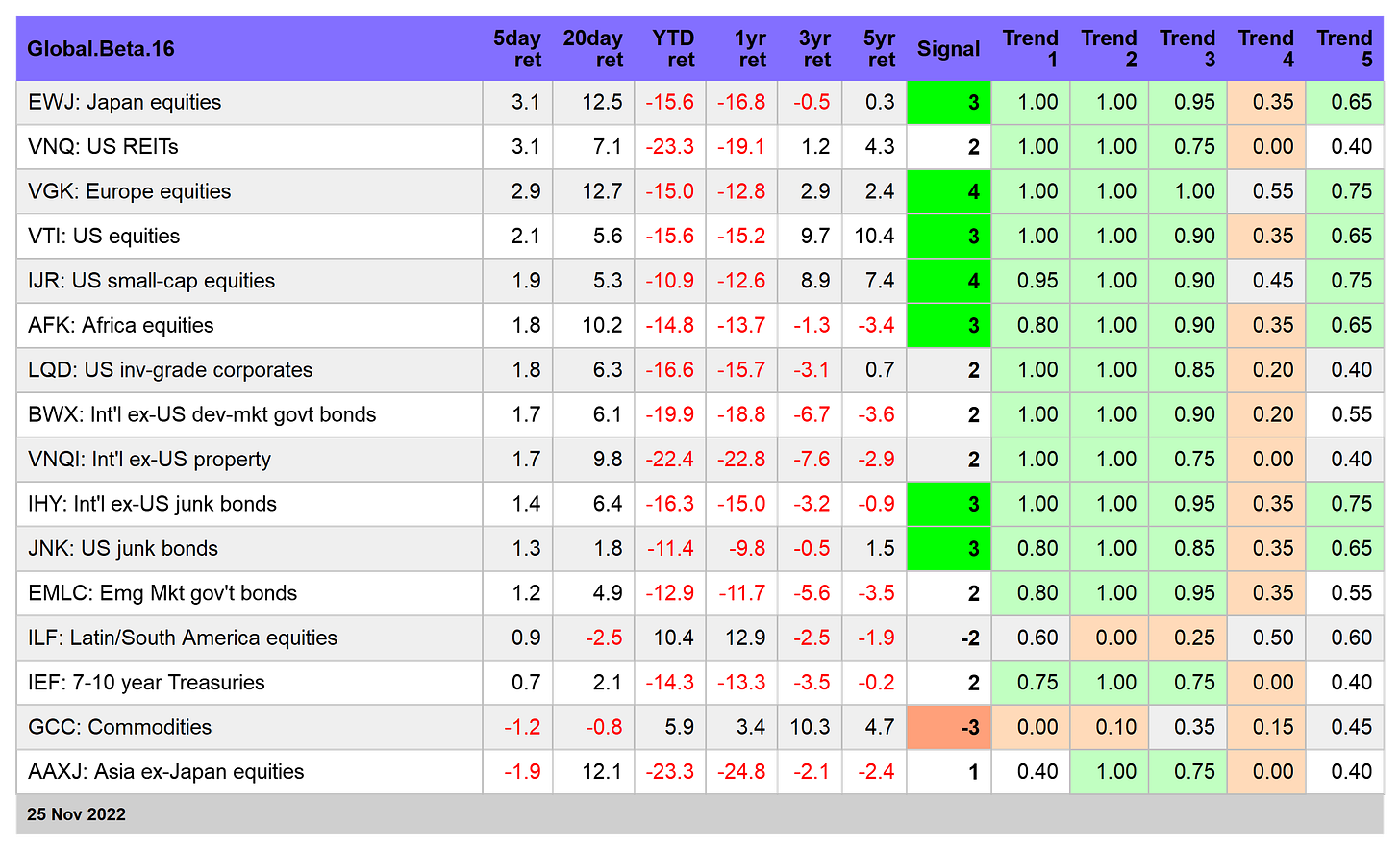Select the 20day ret column header
This screenshot has width=1400, height=850.
(x=593, y=49)
